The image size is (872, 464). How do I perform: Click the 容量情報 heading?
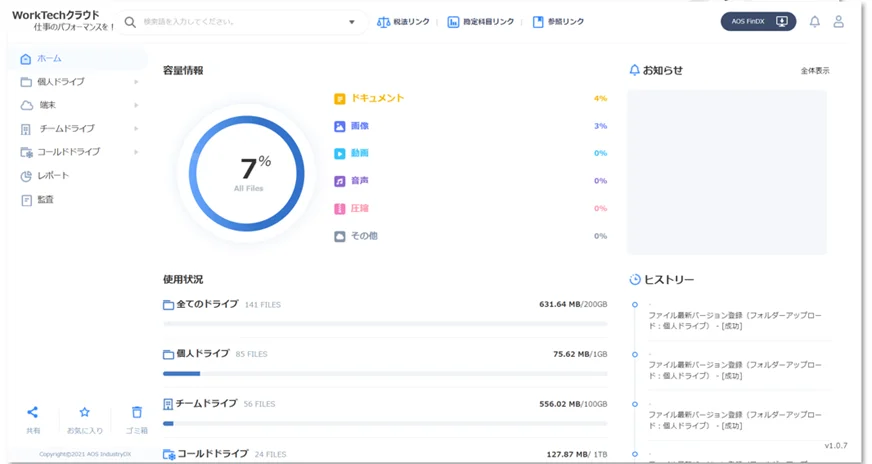pyautogui.click(x=183, y=71)
